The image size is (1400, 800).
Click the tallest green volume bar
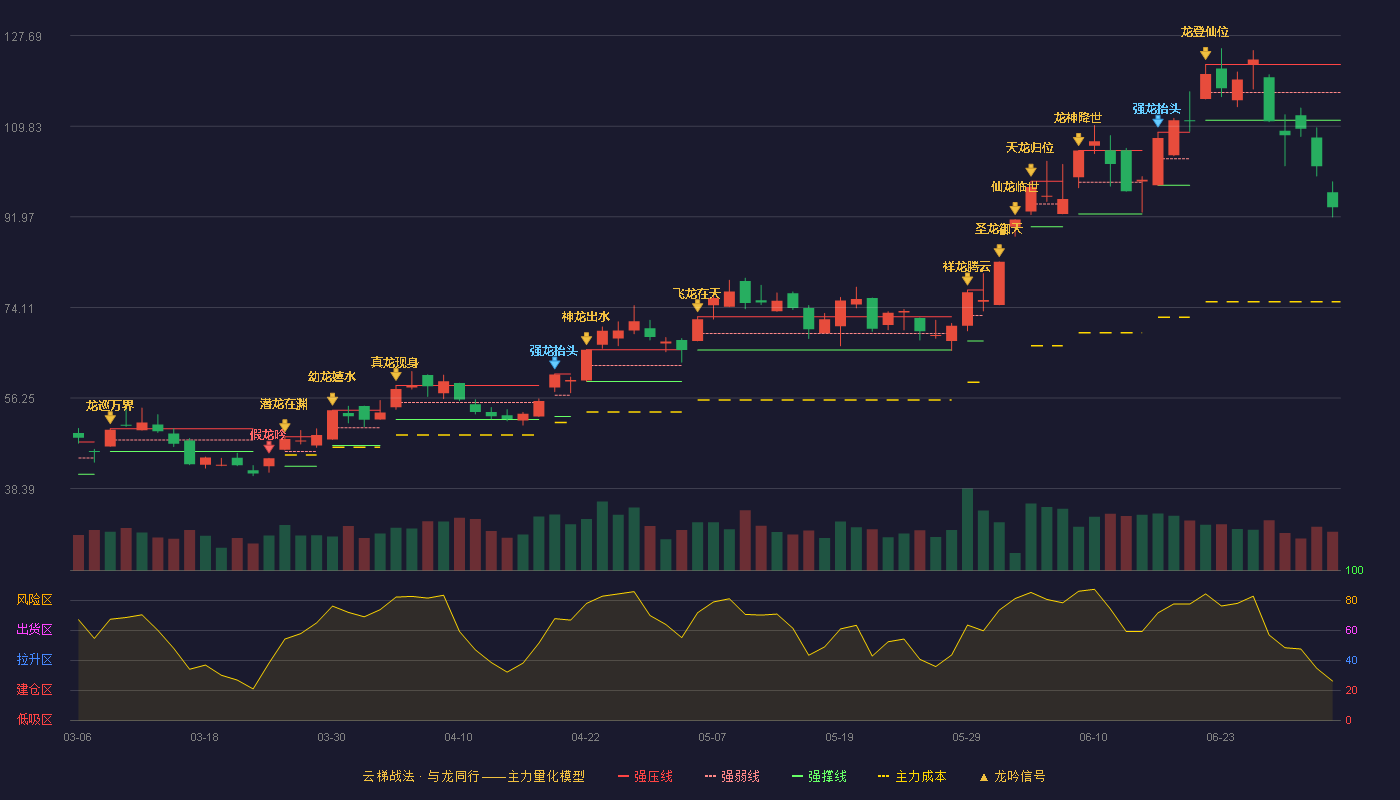967,529
